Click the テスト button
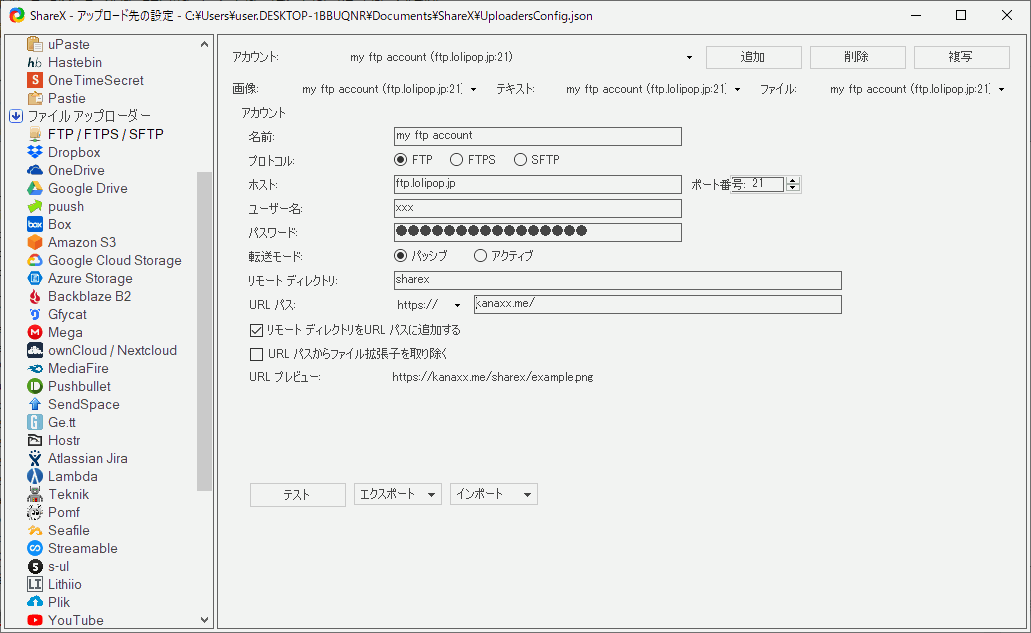 (298, 495)
